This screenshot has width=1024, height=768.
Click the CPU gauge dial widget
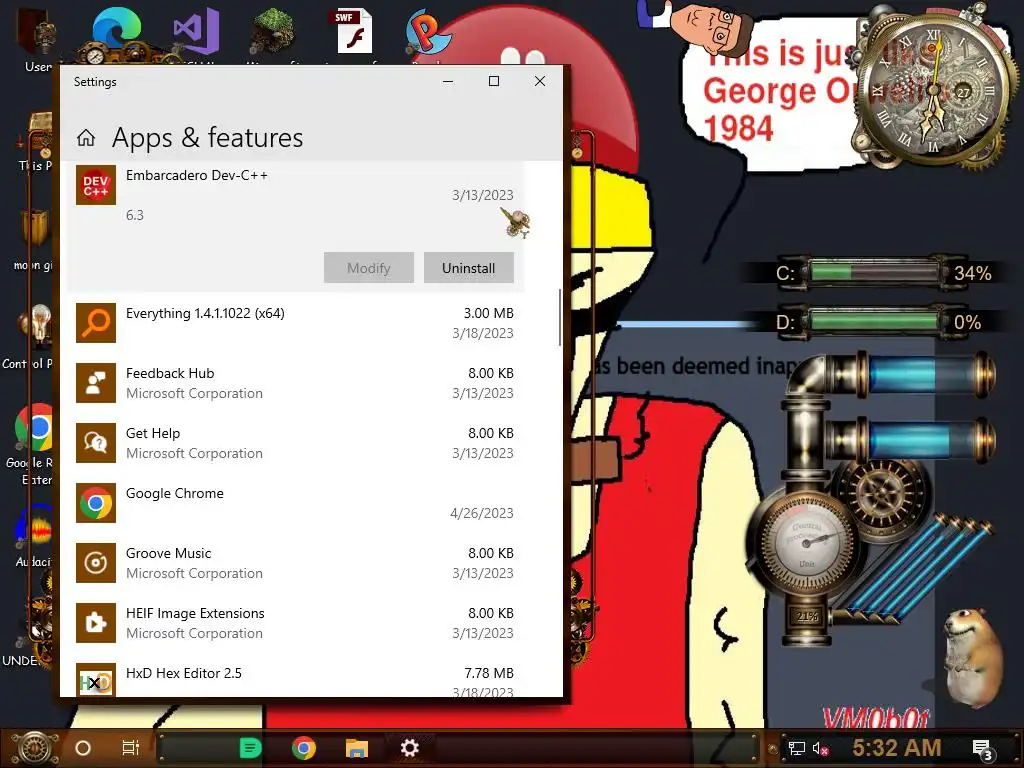807,542
